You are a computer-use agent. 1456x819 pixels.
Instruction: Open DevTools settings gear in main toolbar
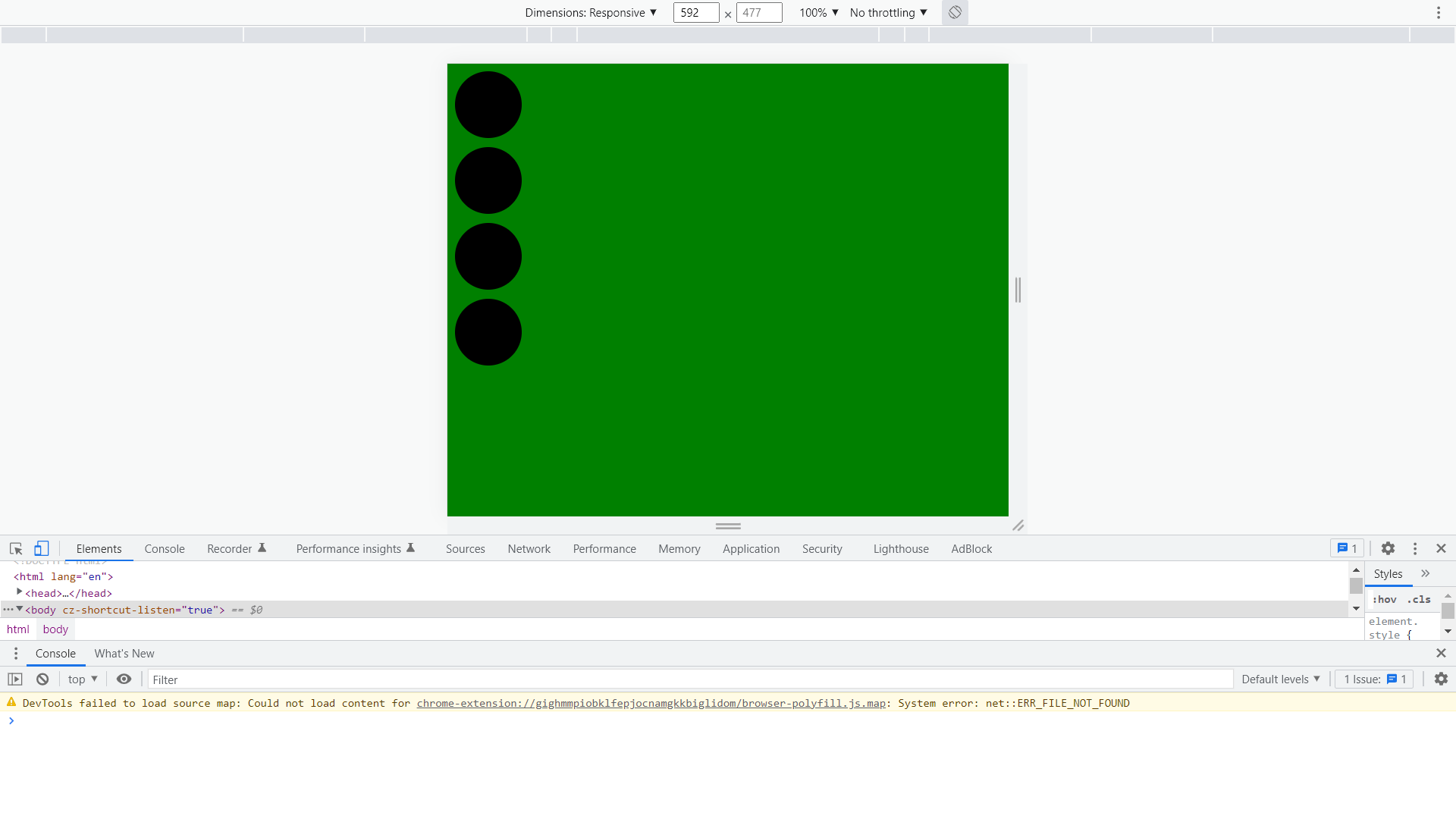[x=1388, y=548]
